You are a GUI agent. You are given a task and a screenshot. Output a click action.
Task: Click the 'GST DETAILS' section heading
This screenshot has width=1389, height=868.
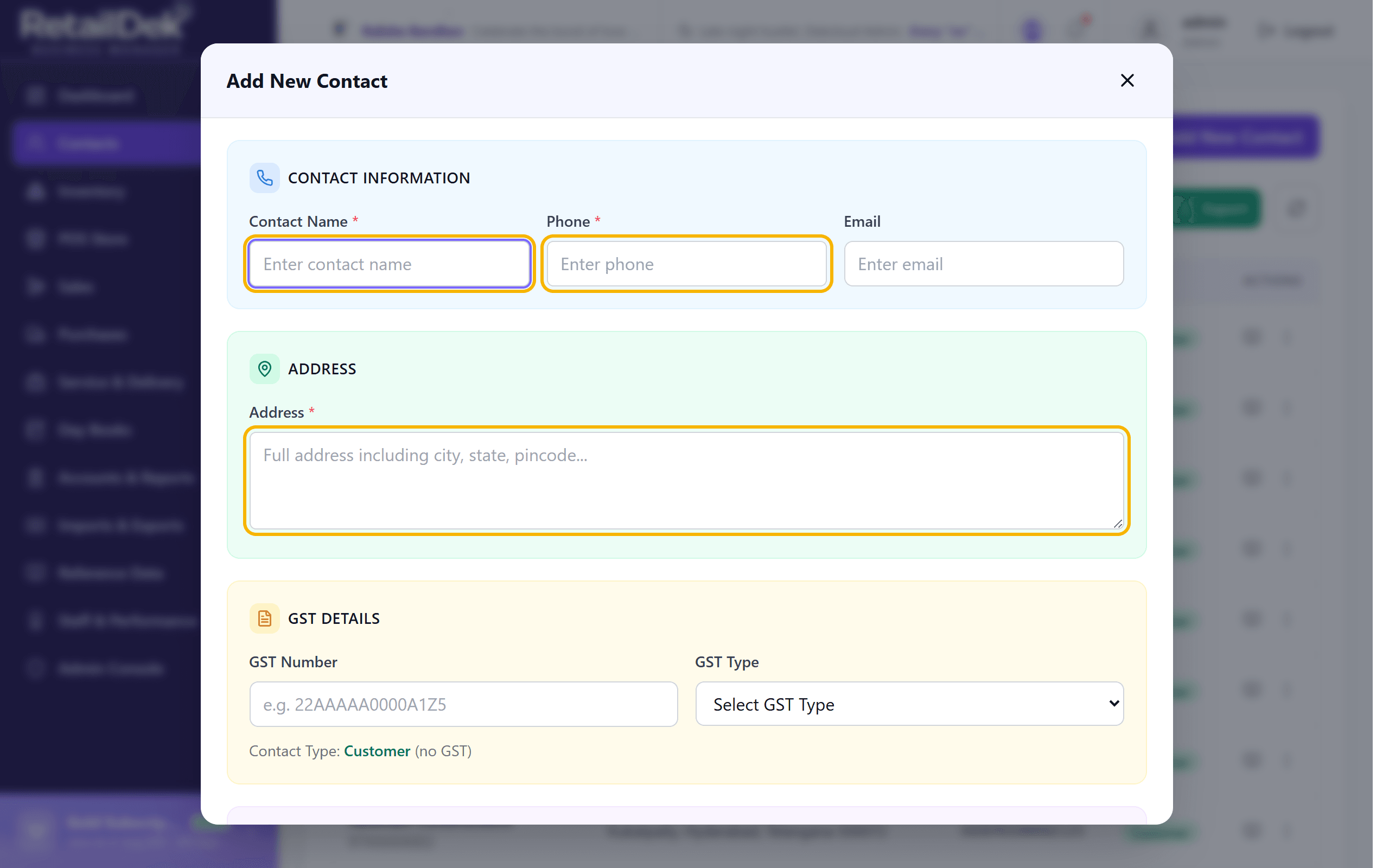[334, 618]
